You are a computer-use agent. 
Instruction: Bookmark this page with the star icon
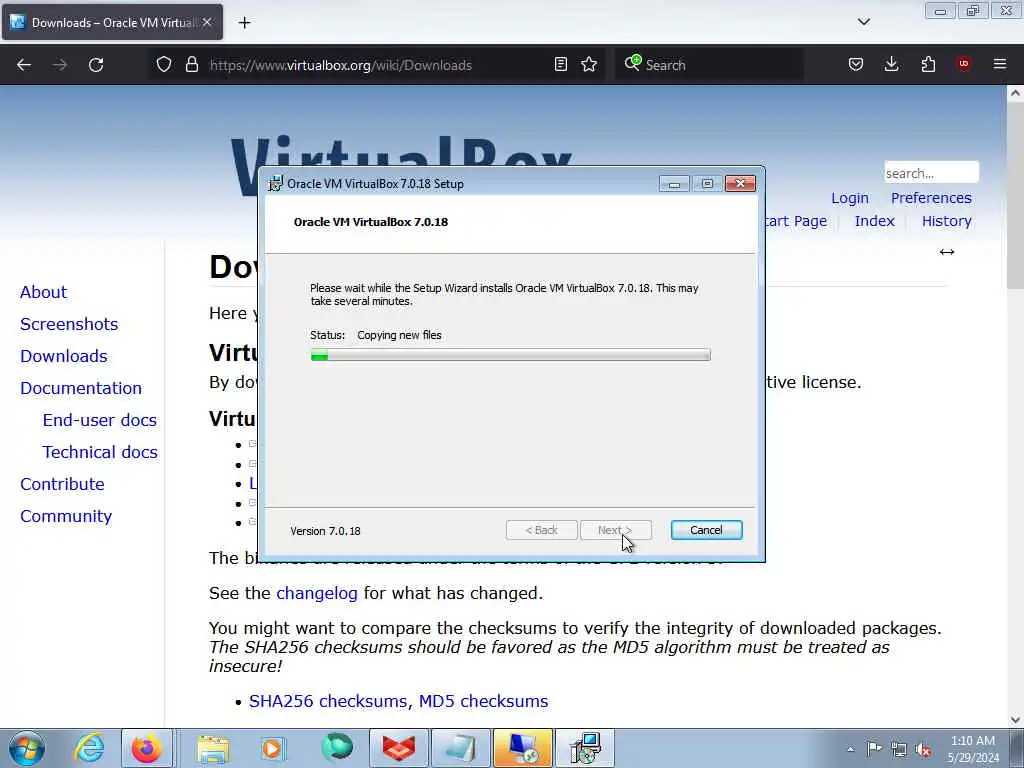(589, 64)
